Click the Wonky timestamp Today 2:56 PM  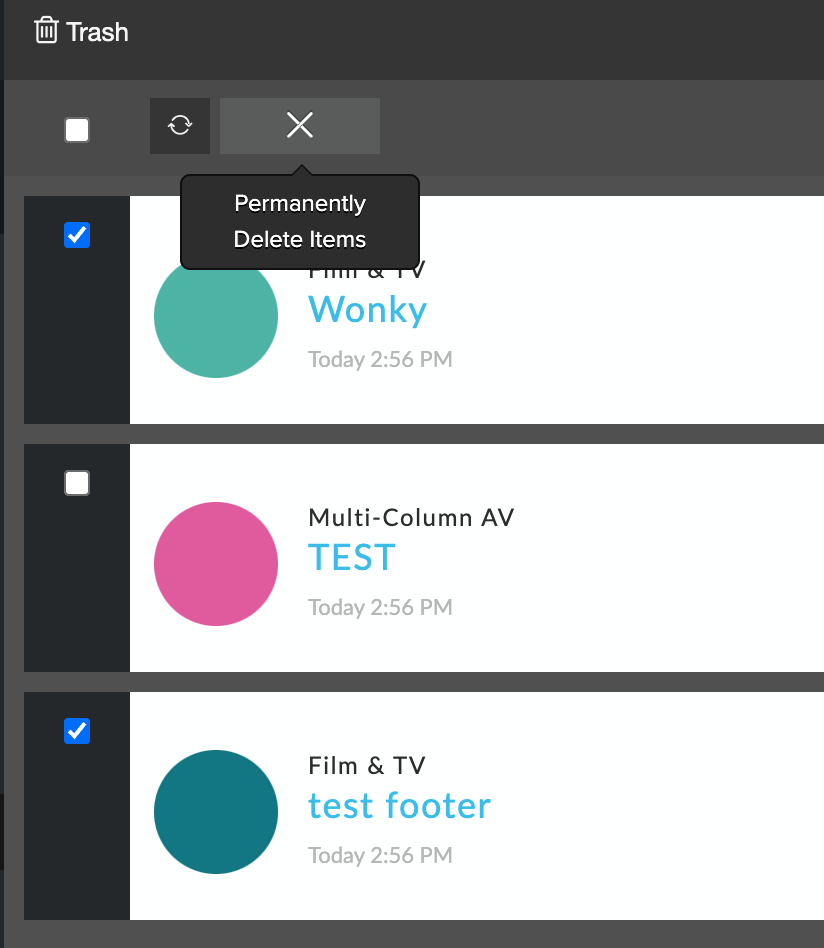tap(380, 360)
